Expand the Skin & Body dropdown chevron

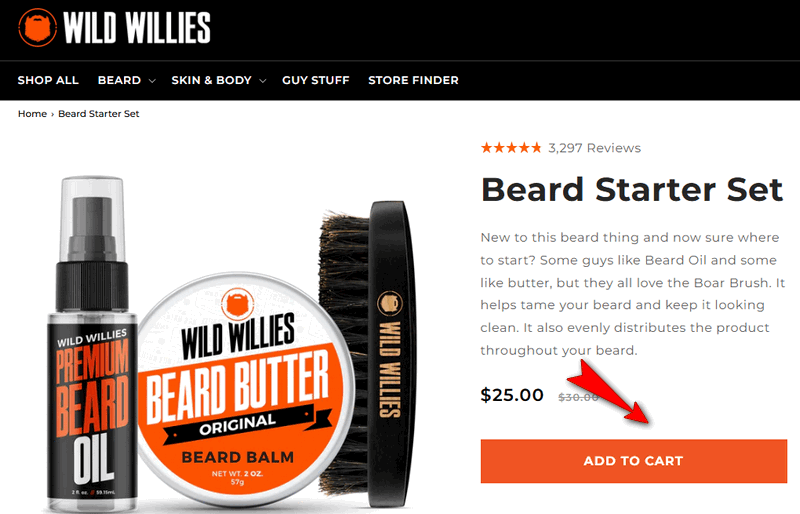[x=263, y=81]
